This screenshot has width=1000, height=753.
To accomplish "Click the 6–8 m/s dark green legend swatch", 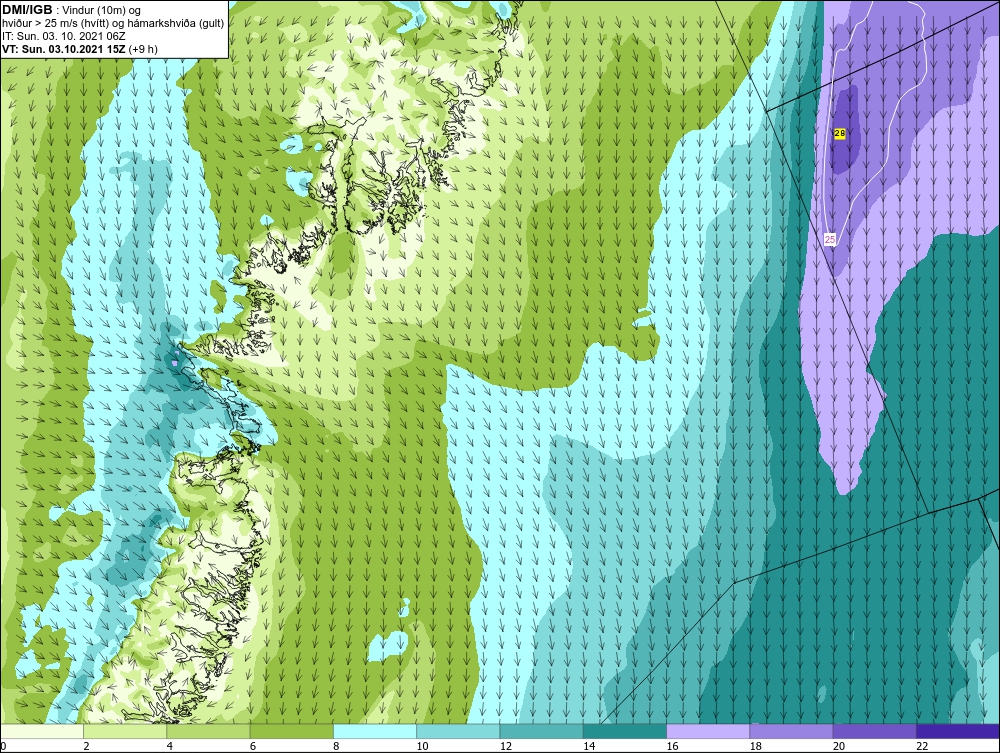I will point(291,731).
